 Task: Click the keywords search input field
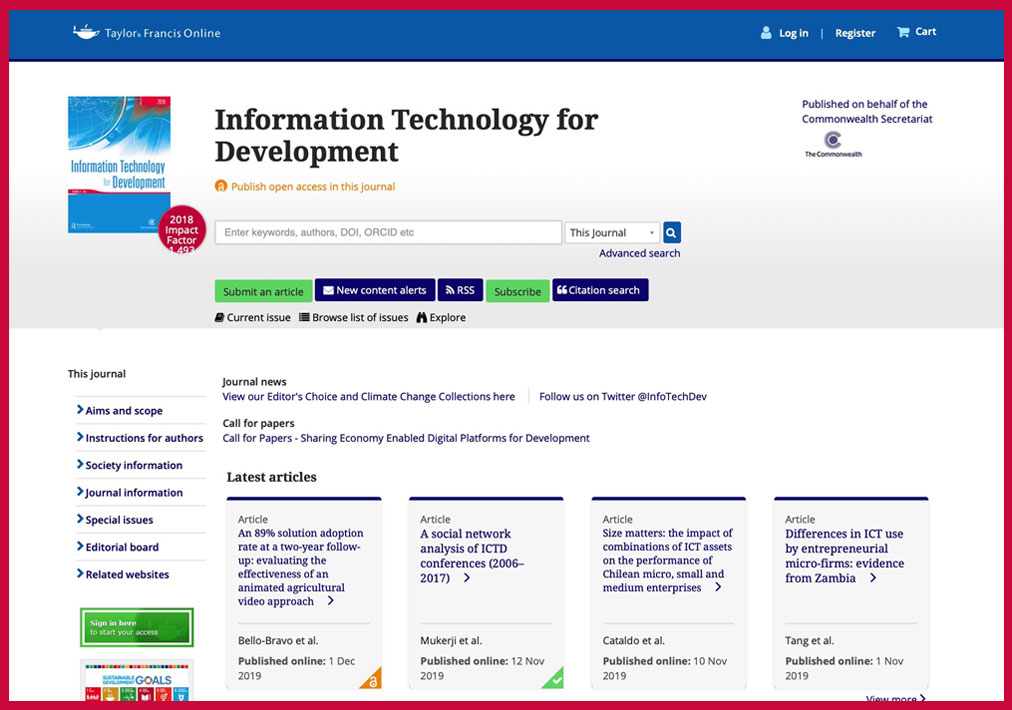pos(388,232)
